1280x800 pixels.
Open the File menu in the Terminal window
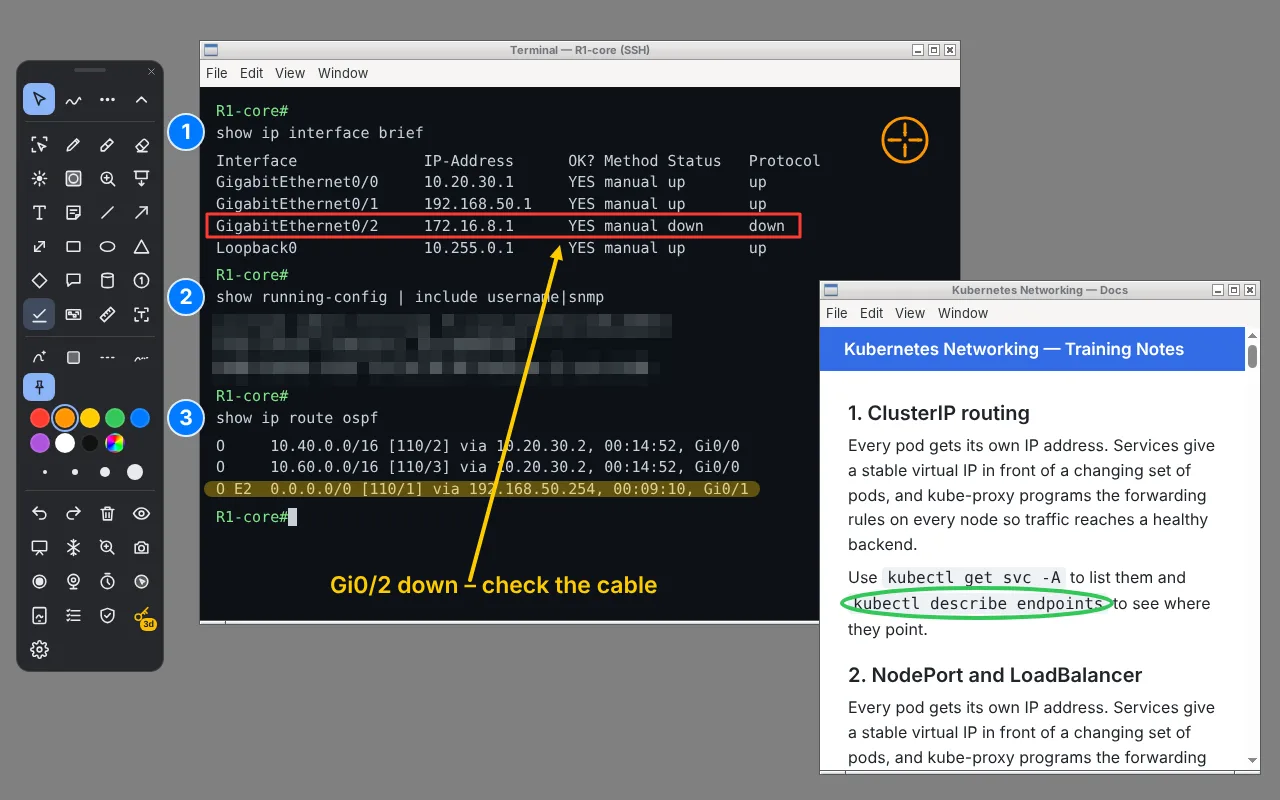click(217, 73)
